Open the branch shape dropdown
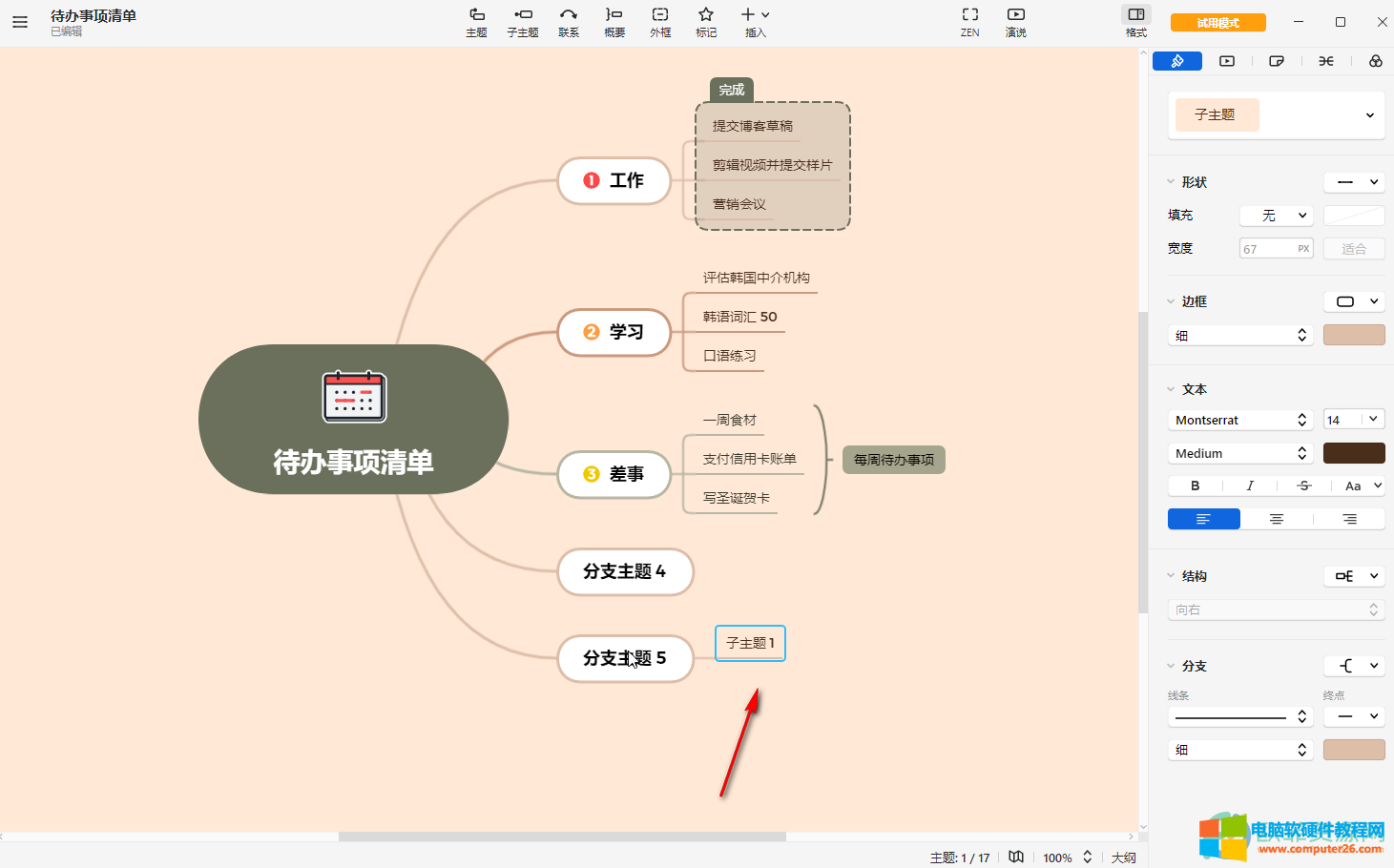The height and width of the screenshot is (868, 1394). pos(1354,666)
